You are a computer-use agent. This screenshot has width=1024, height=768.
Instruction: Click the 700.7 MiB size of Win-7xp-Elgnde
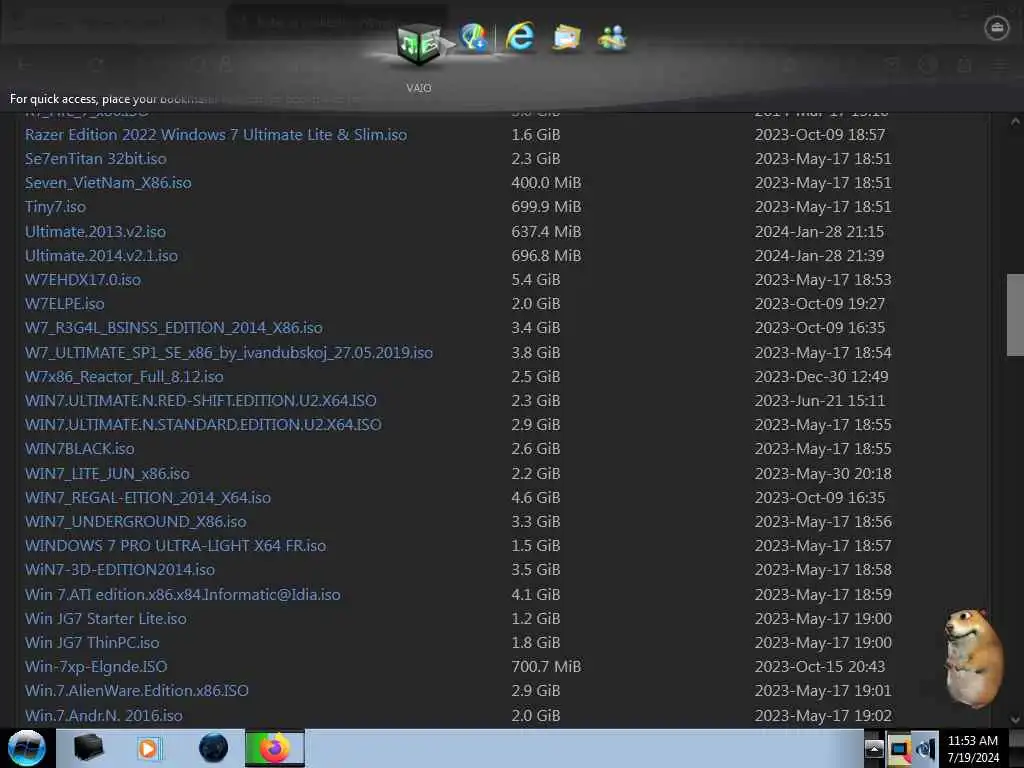pos(547,667)
